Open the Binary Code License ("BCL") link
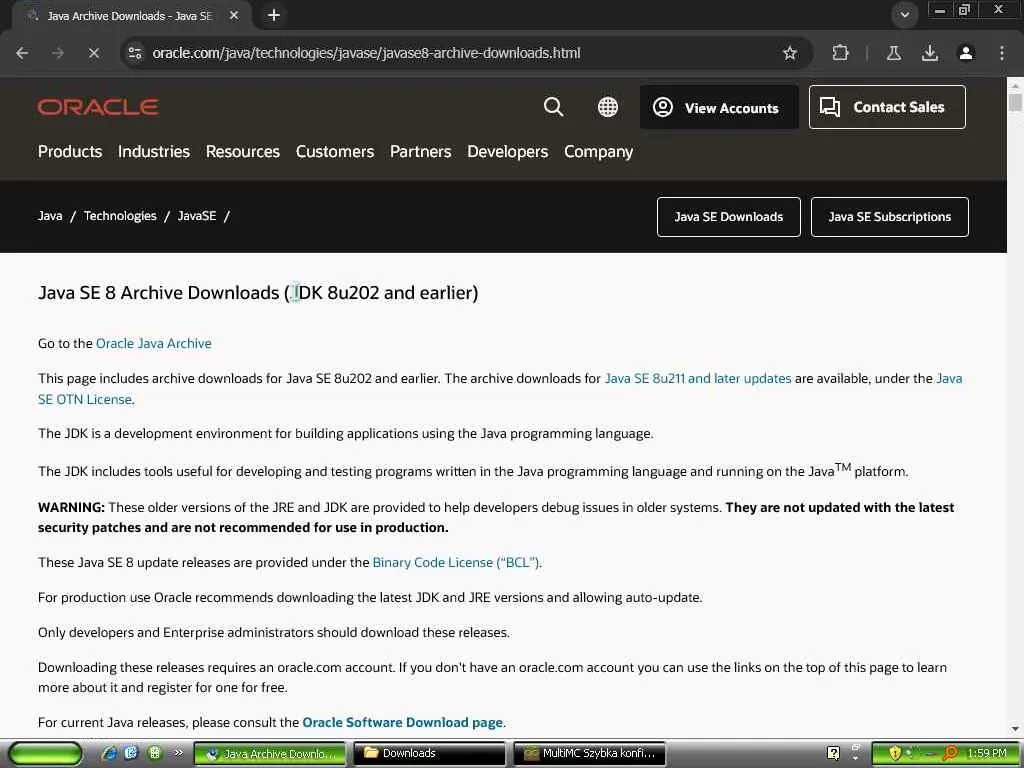The width and height of the screenshot is (1024, 768). tap(456, 562)
